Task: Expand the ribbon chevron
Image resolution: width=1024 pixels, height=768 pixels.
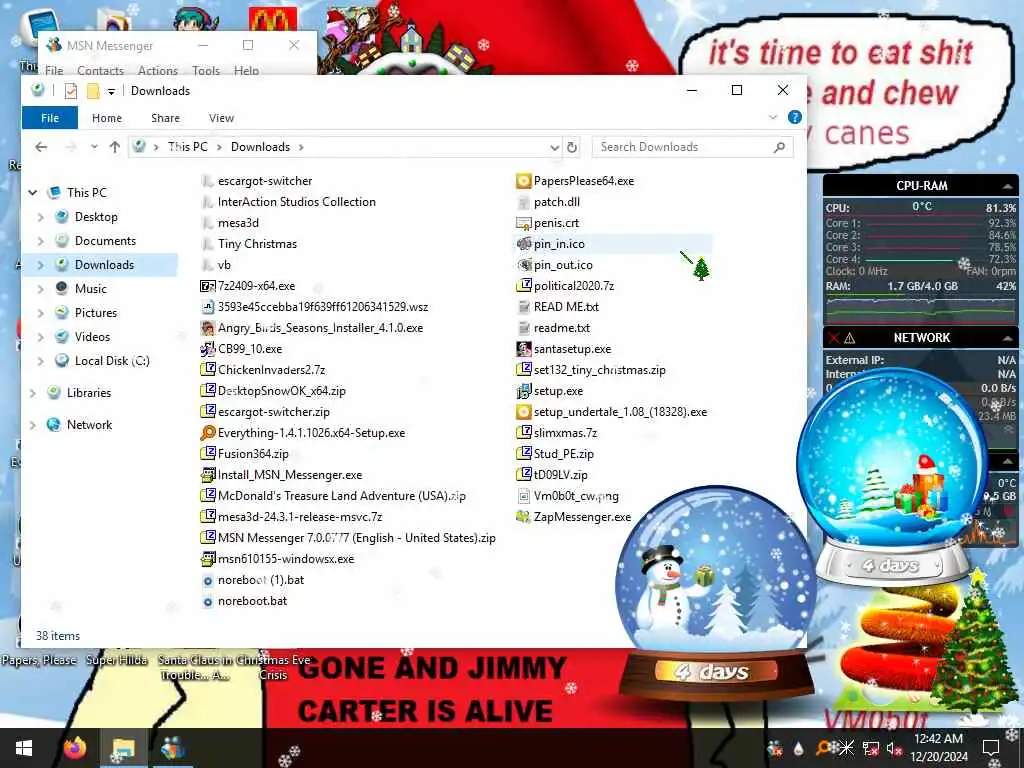Action: click(773, 118)
